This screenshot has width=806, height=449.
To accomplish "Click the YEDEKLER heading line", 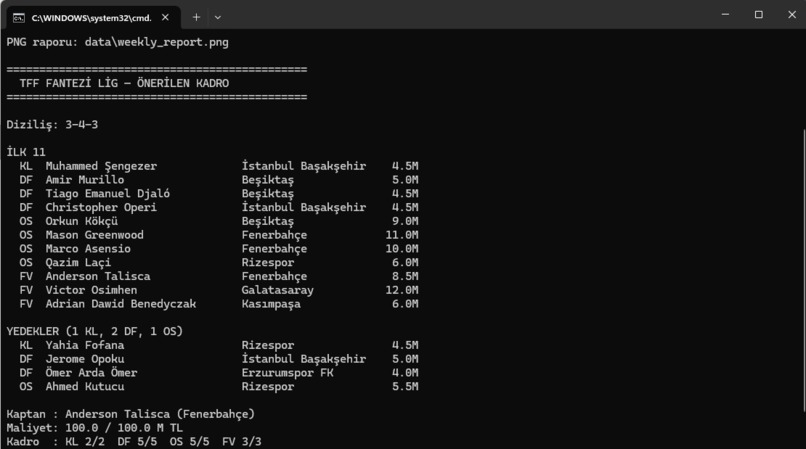I will (95, 331).
